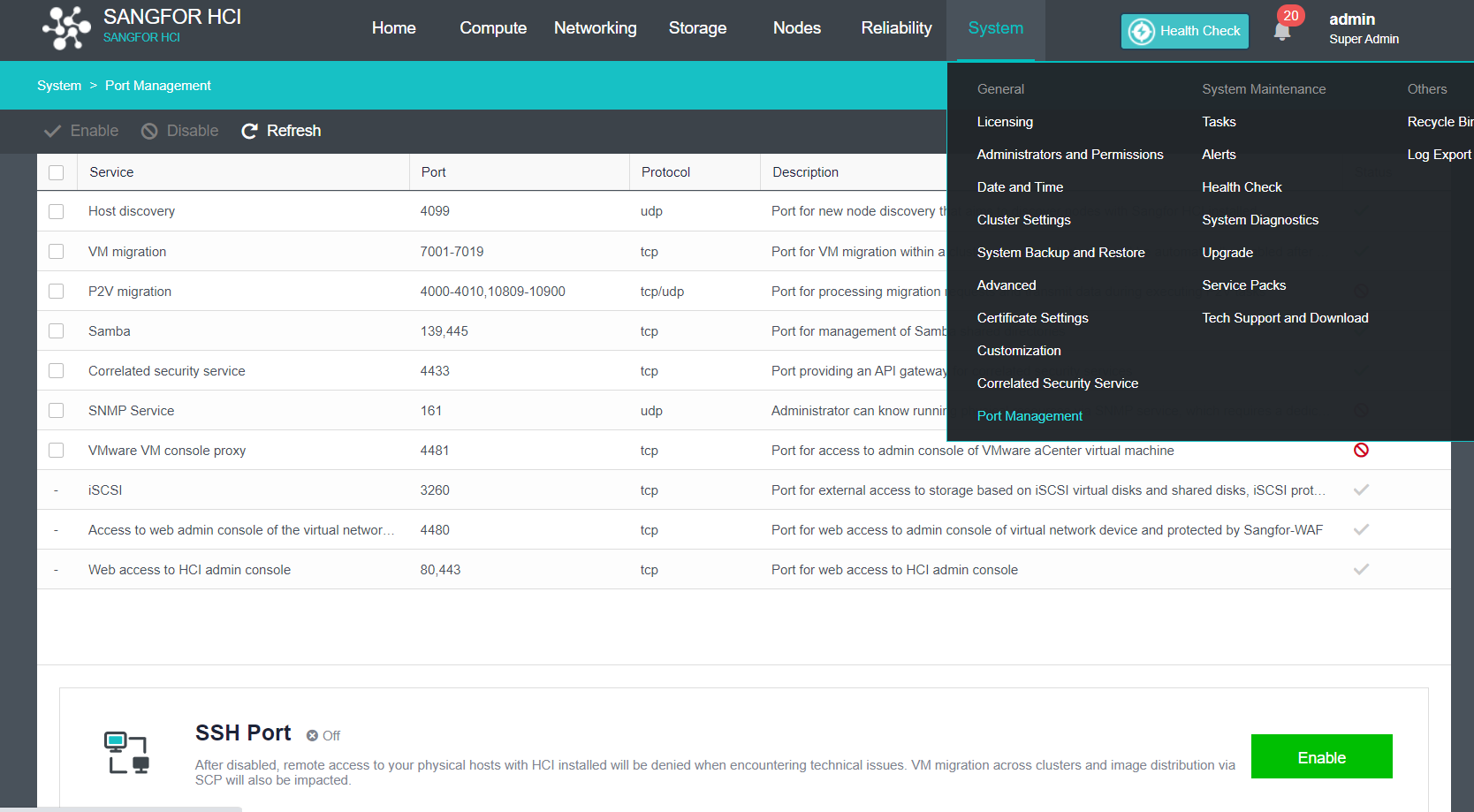Check the VM migration row checkbox
The image size is (1474, 812).
(57, 252)
